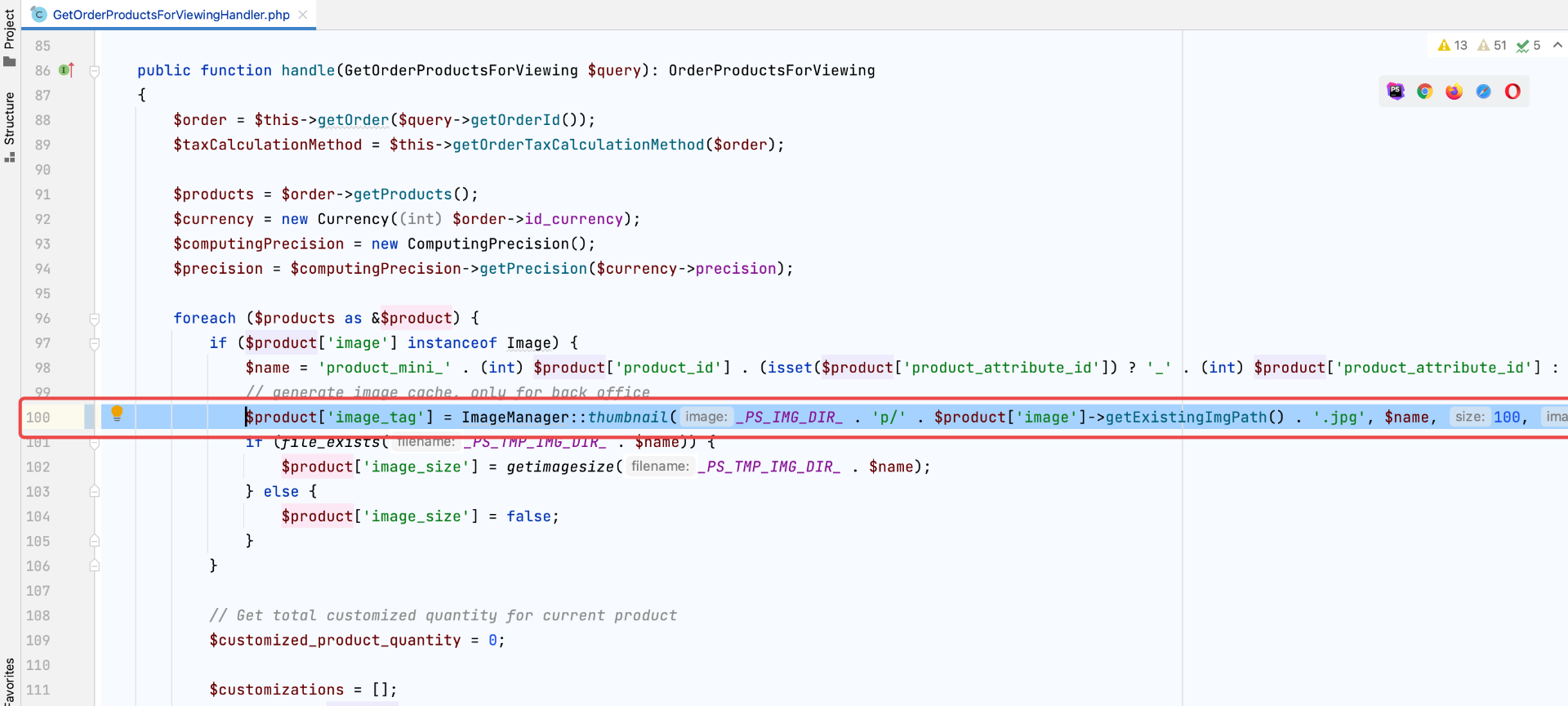Click the PHP class icon on the file tab
The height and width of the screenshot is (706, 1568).
38,15
